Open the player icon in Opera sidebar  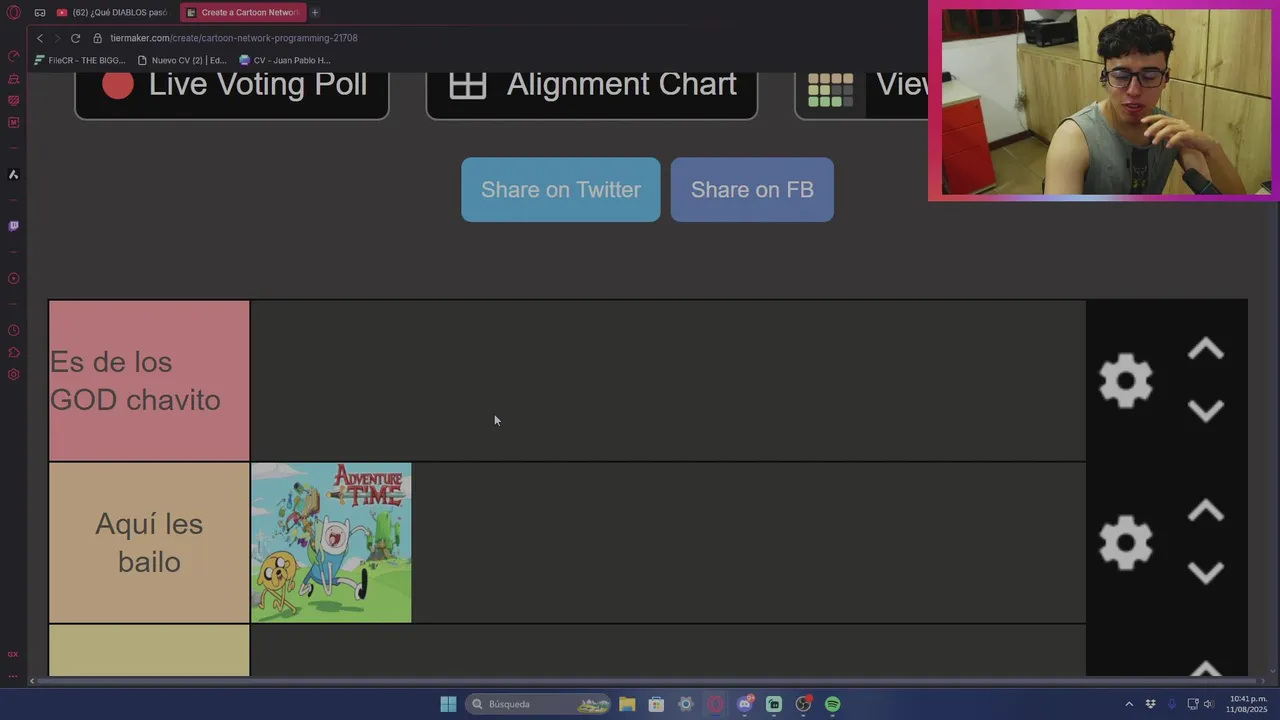pos(13,278)
